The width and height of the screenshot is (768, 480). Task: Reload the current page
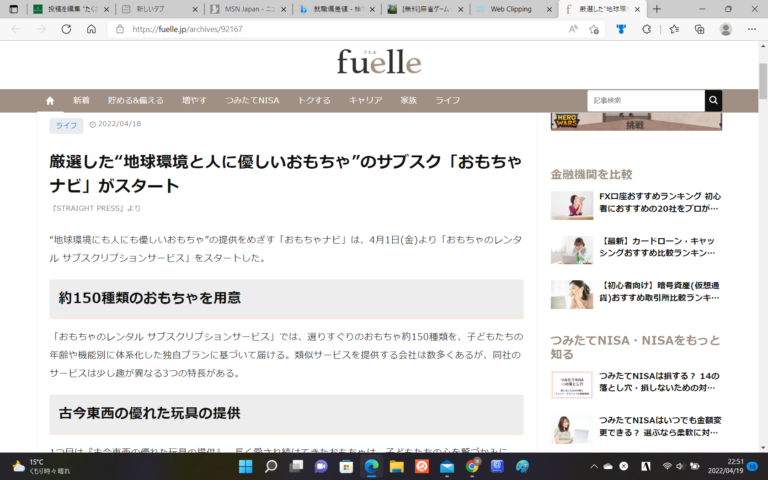tap(66, 29)
